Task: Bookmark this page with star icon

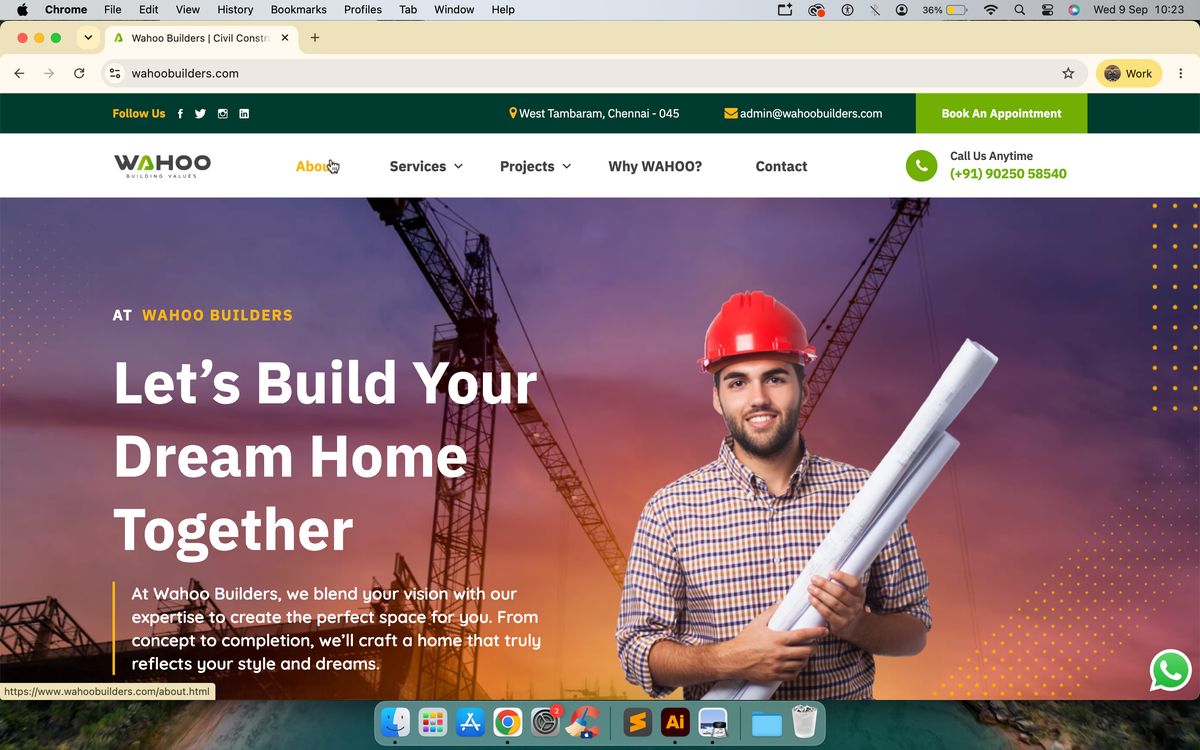Action: click(x=1068, y=73)
